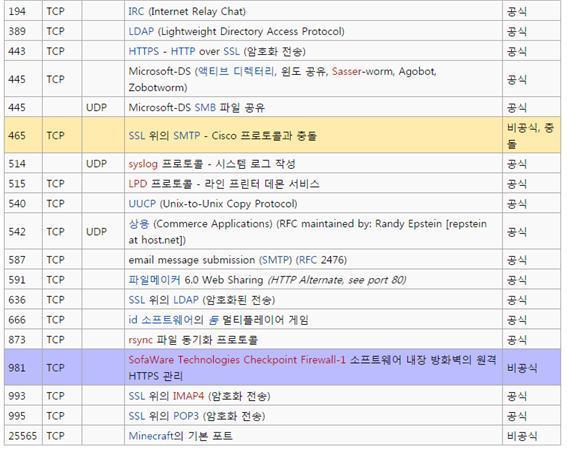Click the UUCP link in row 540
This screenshot has width=567, height=450.
[142, 204]
